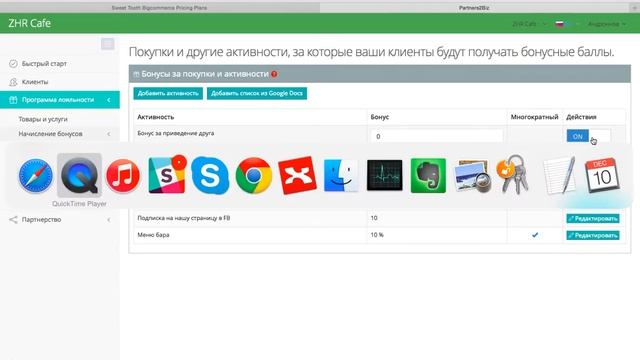The width and height of the screenshot is (640, 360).
Task: Open ZHR Cafe dropdown in top bar
Action: (x=529, y=24)
